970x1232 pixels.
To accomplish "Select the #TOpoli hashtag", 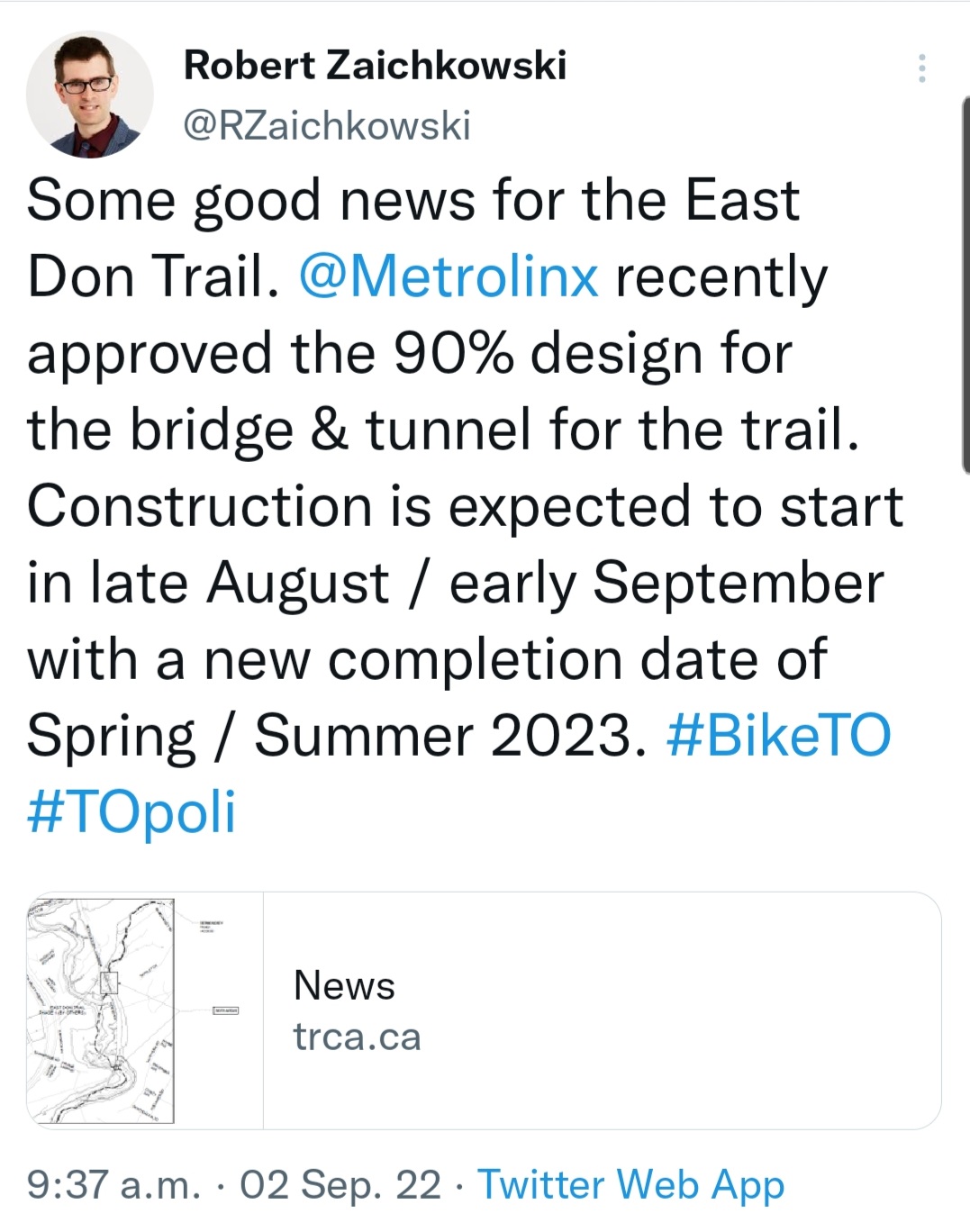I will point(131,811).
